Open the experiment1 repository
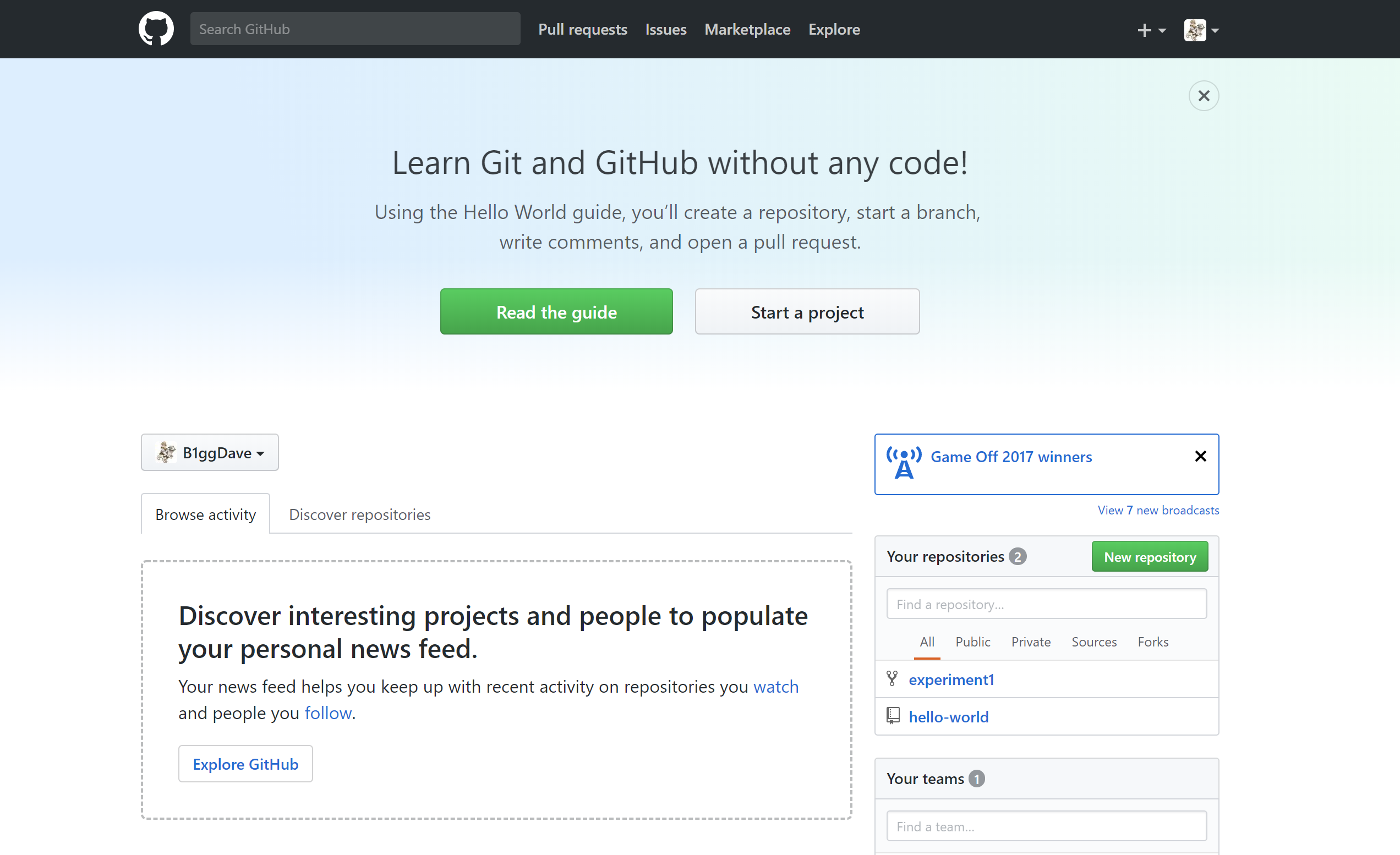The height and width of the screenshot is (855, 1400). (951, 679)
